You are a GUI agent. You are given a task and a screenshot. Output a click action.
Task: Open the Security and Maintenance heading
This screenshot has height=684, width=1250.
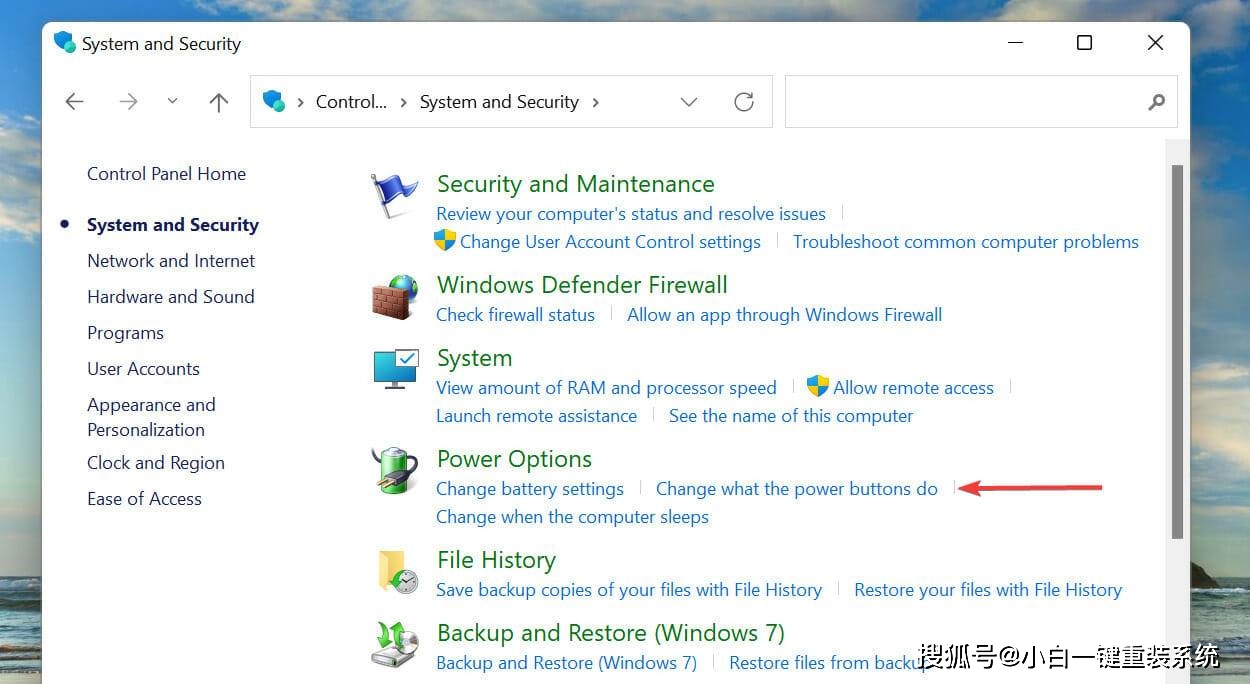pyautogui.click(x=576, y=184)
